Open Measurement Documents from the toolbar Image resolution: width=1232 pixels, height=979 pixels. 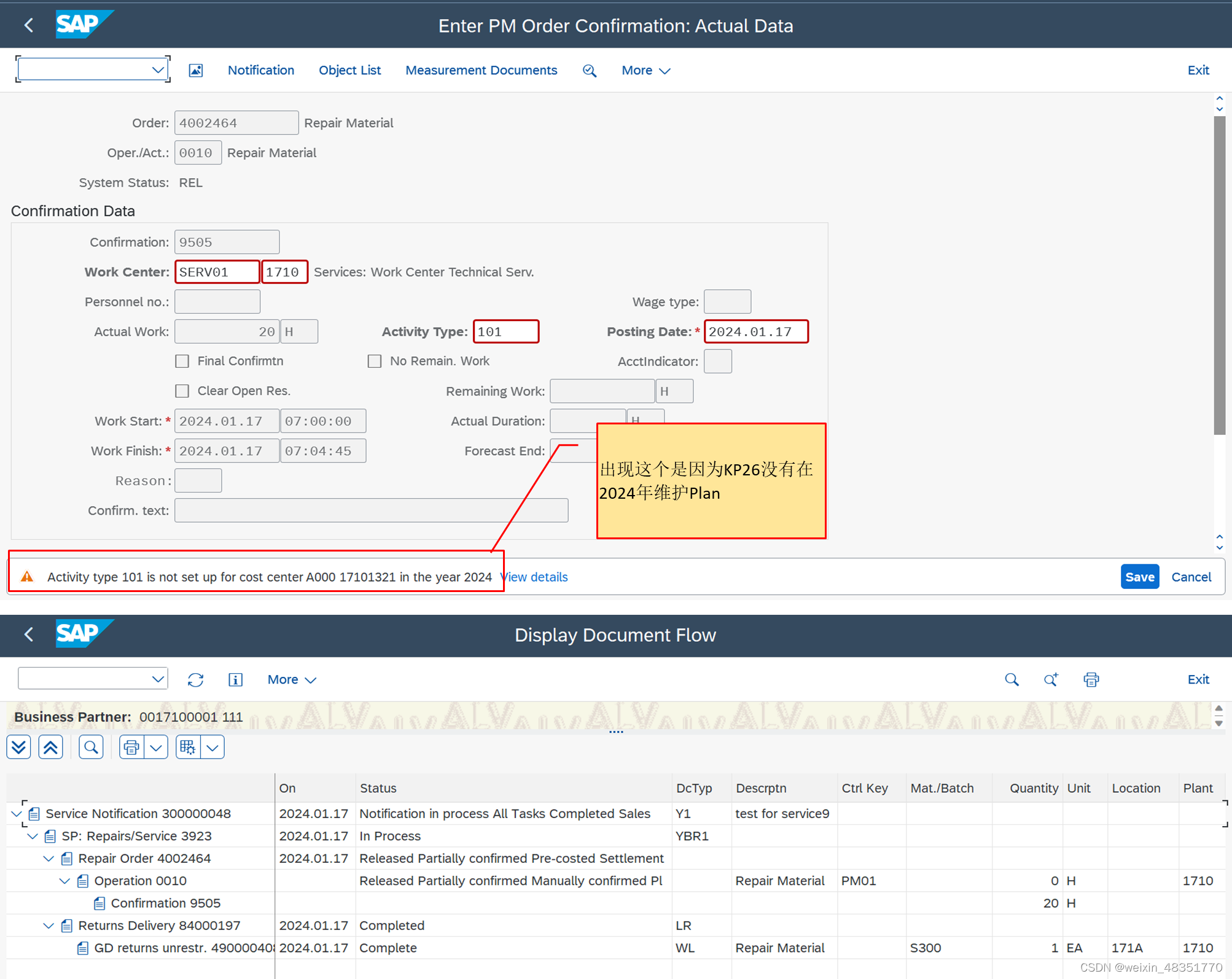[481, 70]
